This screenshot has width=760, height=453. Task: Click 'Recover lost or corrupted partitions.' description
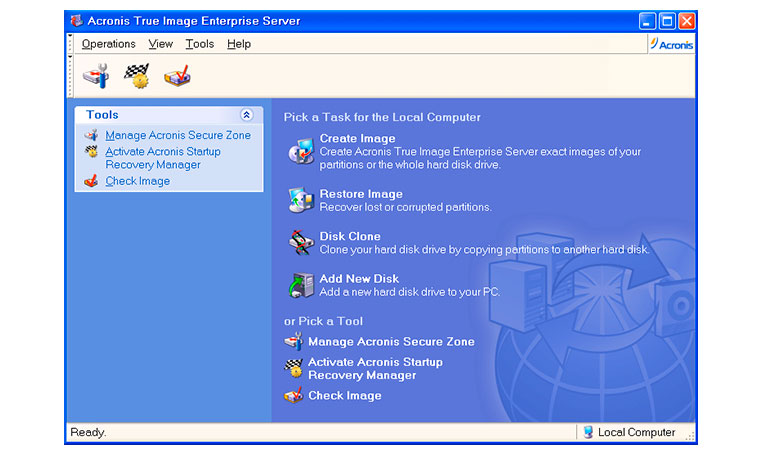pos(406,207)
